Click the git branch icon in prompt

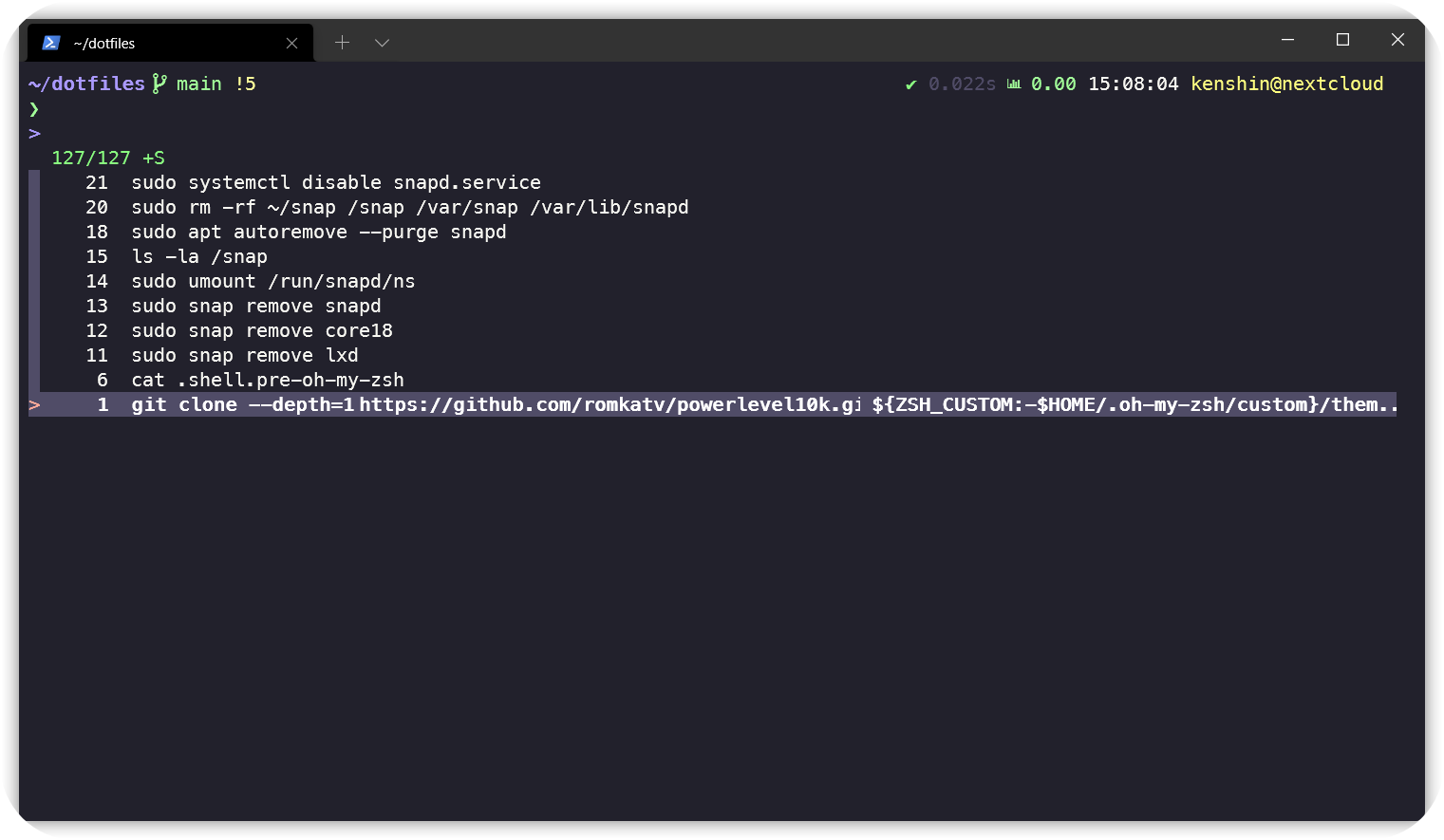159,84
